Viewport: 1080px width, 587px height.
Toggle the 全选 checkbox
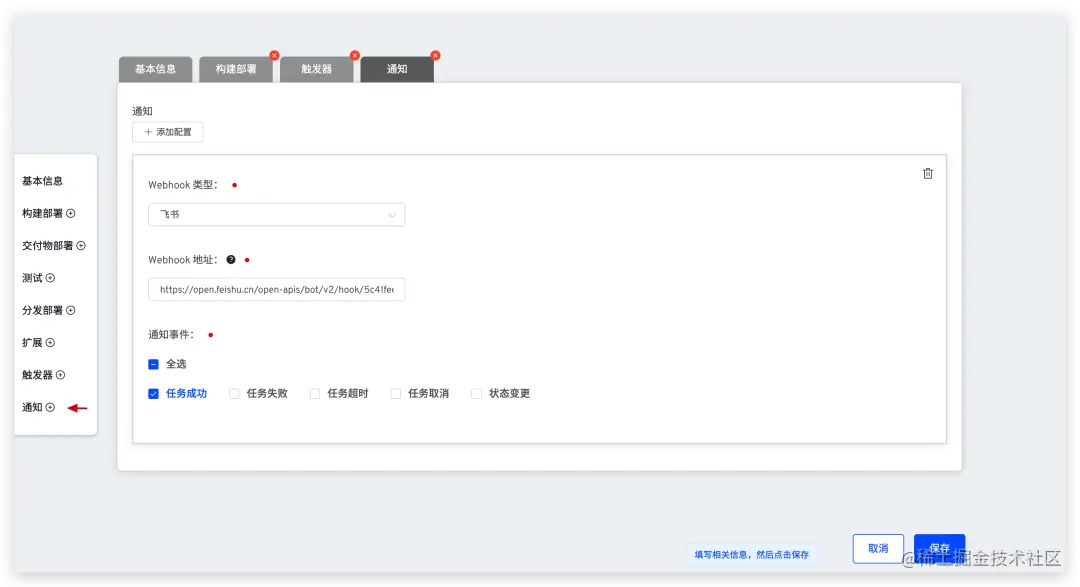(x=154, y=364)
